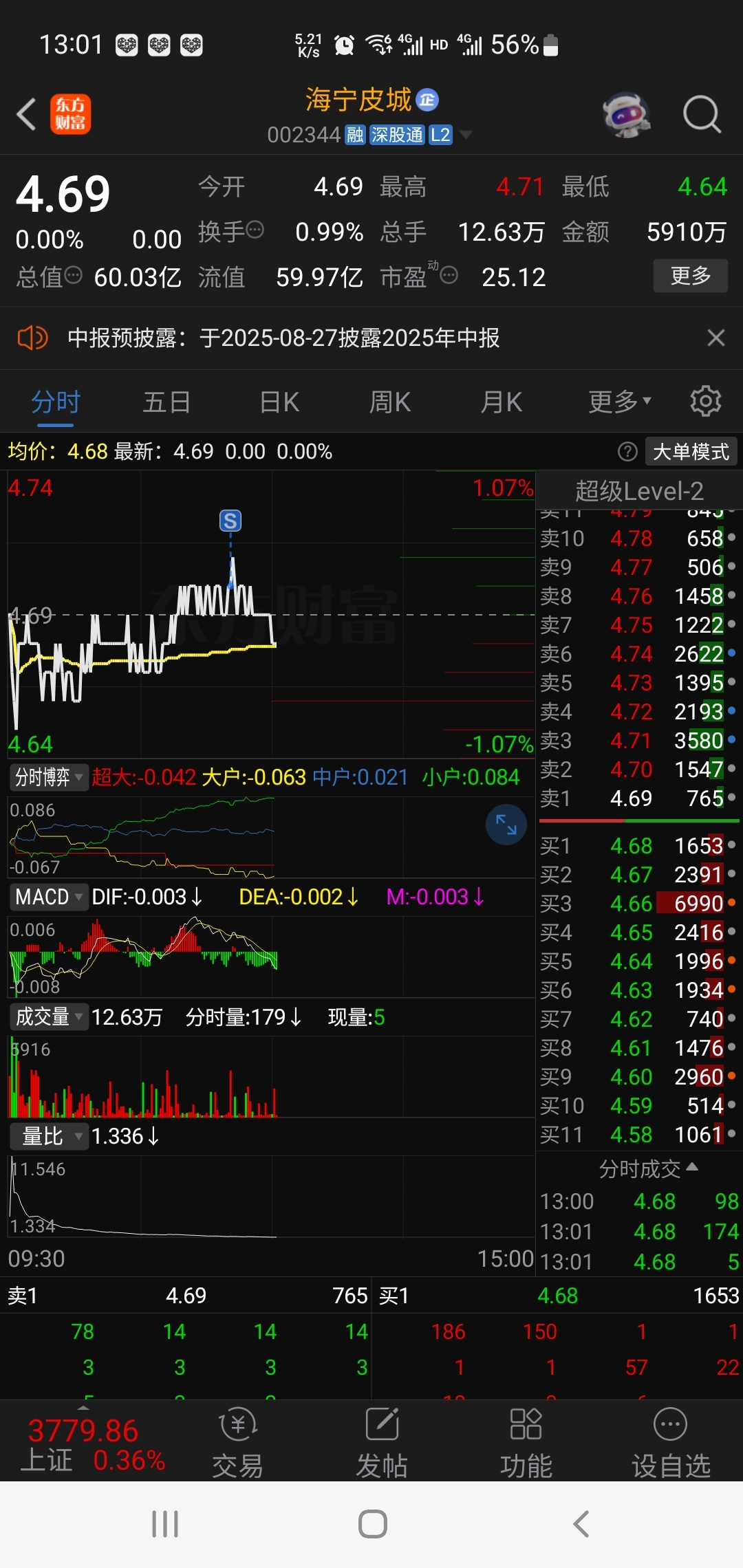Tap Android home button
Screen dimensions: 743x1568
(x=372, y=1524)
